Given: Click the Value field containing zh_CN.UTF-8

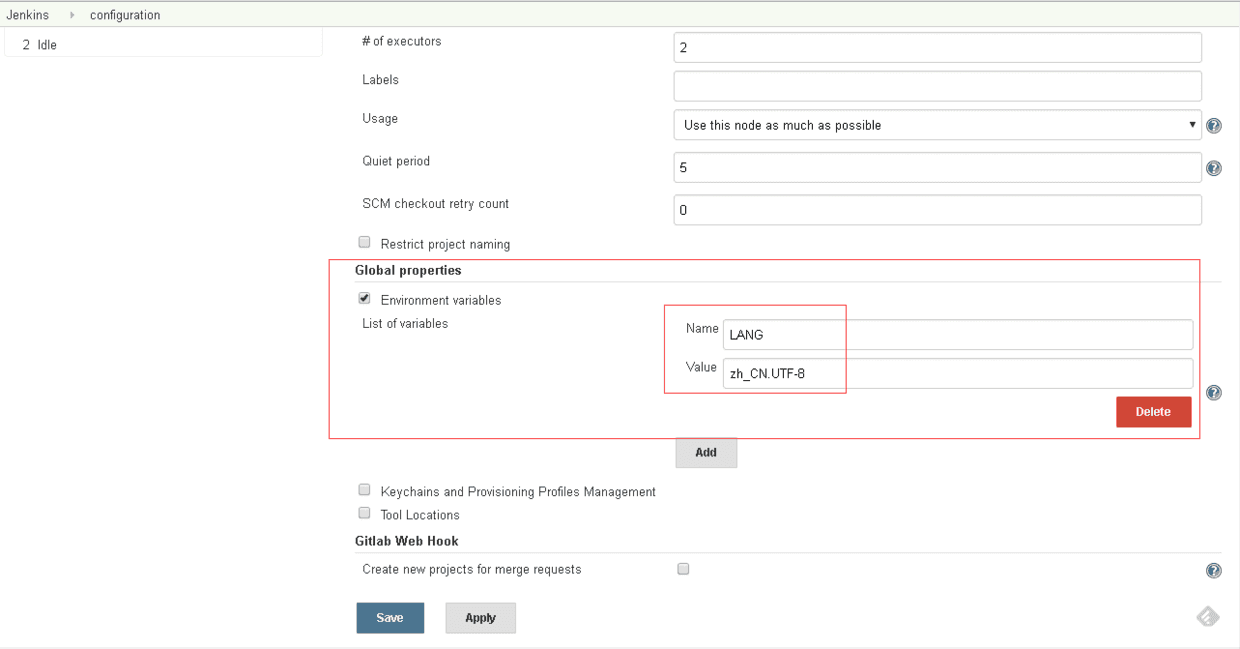Looking at the screenshot, I should [x=958, y=373].
